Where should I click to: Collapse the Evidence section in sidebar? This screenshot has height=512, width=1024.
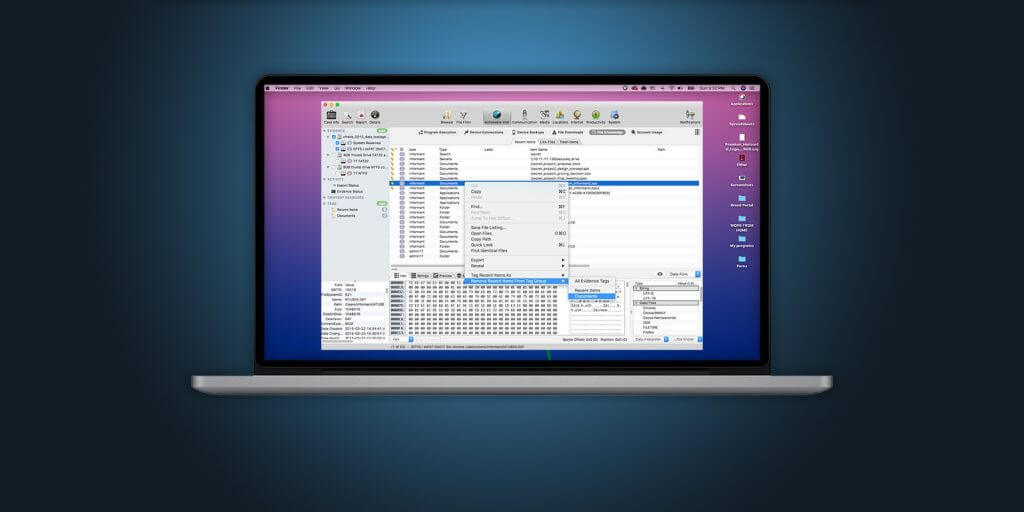point(325,130)
